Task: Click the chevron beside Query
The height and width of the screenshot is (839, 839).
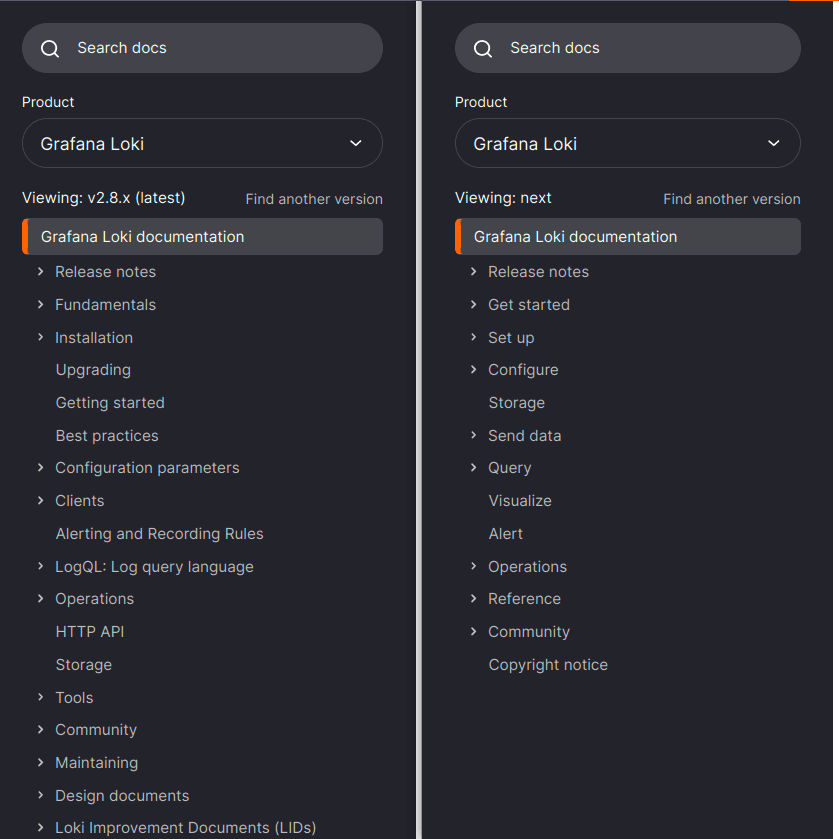Action: (473, 467)
